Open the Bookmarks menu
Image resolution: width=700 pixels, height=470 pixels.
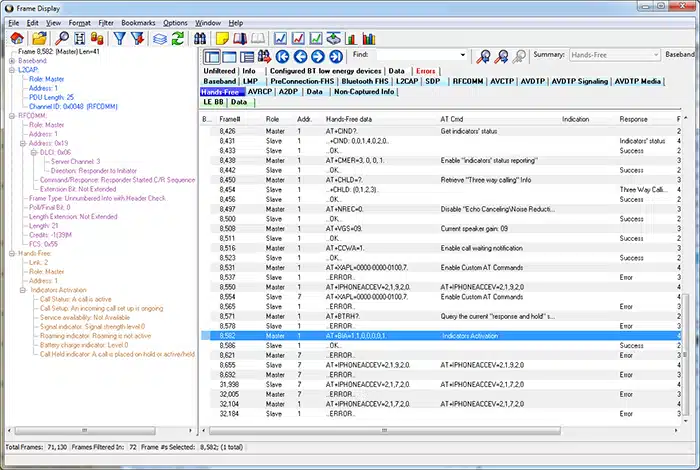point(139,22)
